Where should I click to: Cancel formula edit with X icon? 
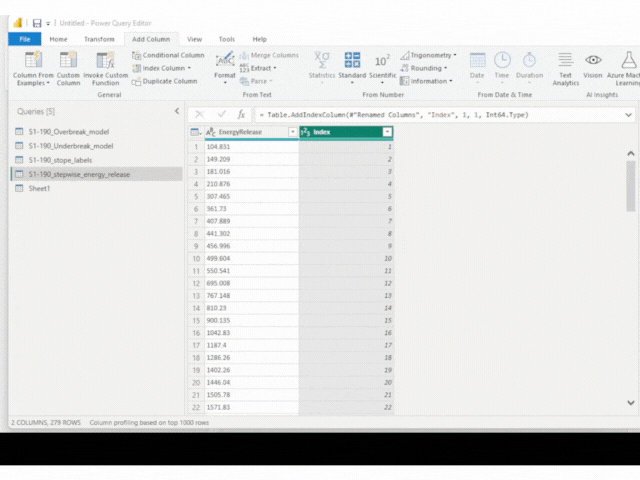(200, 115)
